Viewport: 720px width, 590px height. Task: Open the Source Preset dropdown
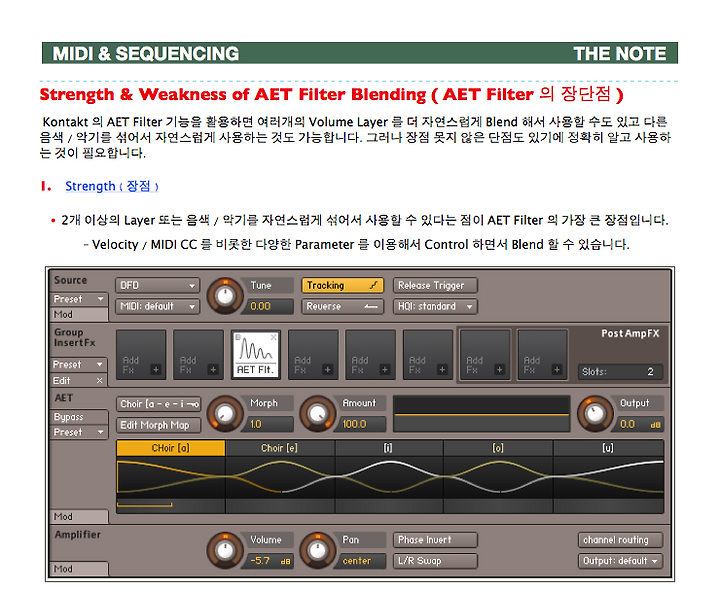coord(79,299)
